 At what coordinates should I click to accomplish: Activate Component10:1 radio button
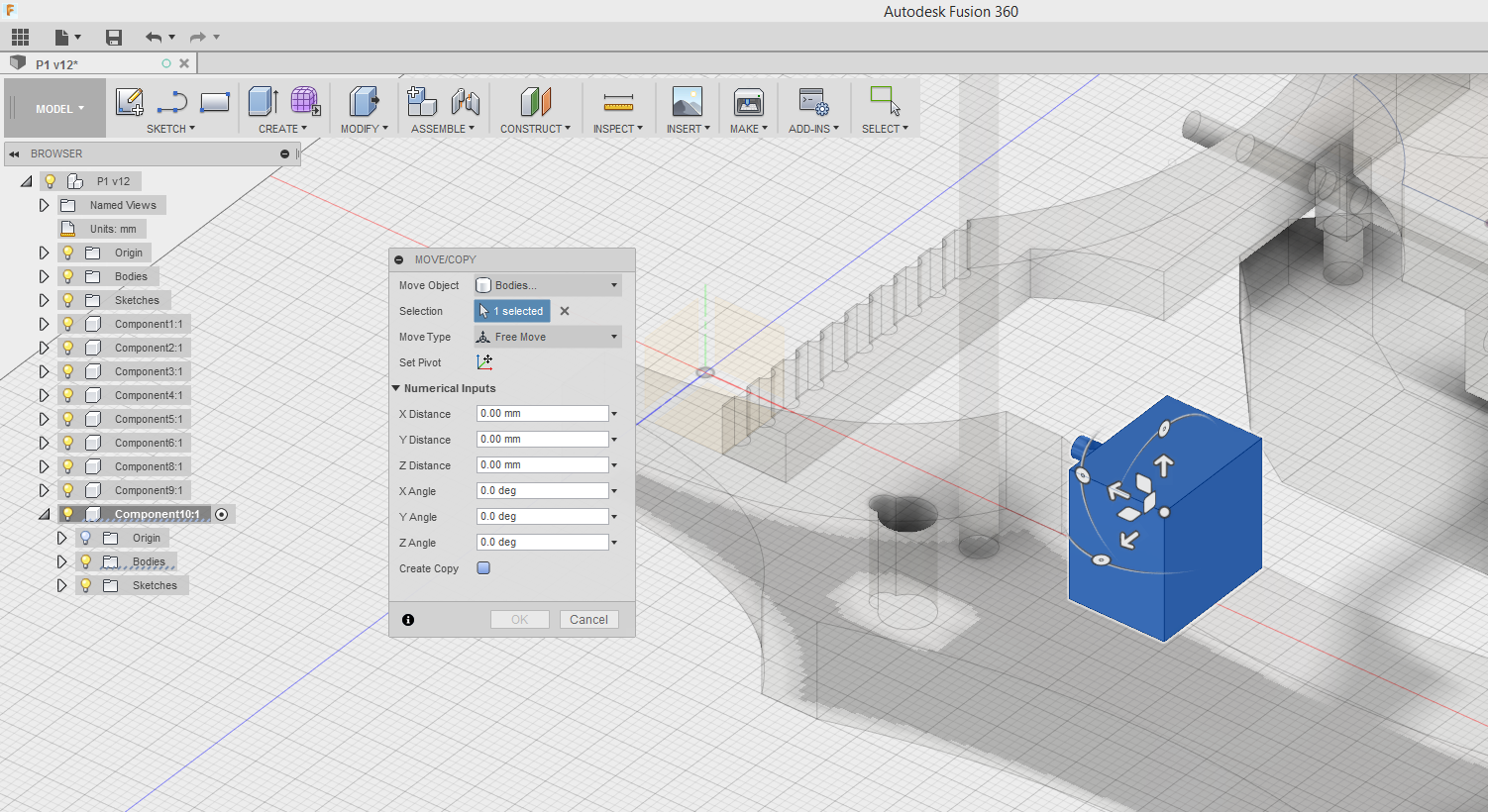click(x=222, y=515)
